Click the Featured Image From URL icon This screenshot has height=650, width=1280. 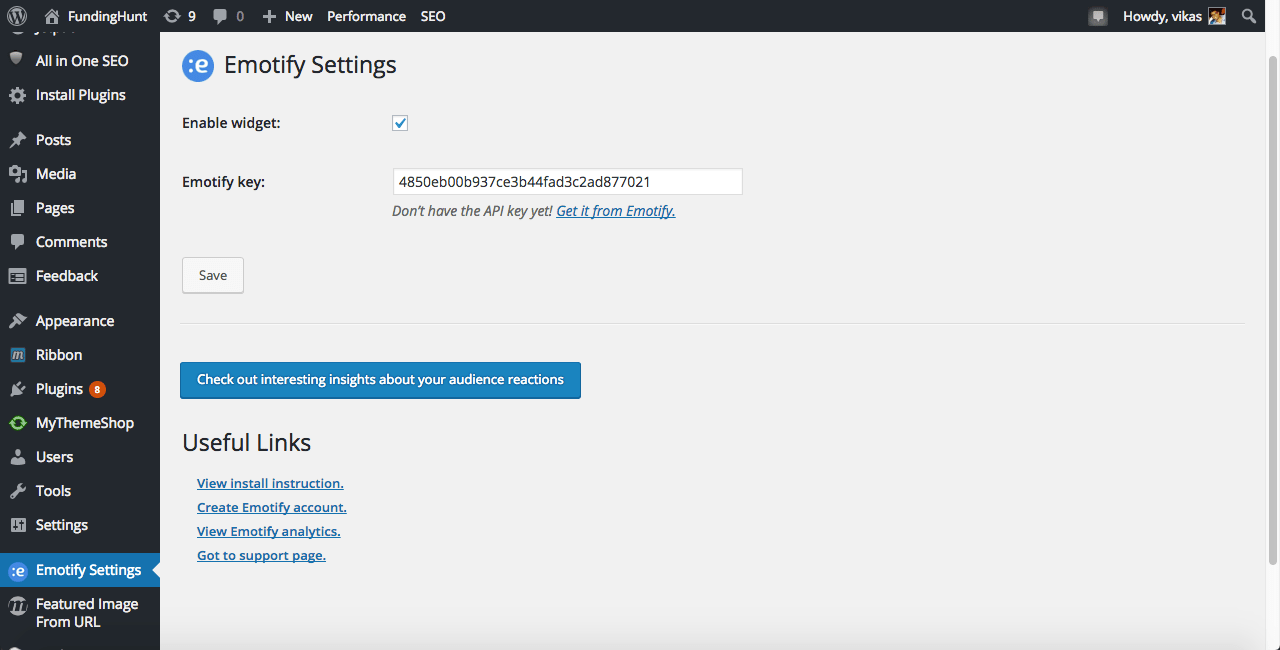click(17, 605)
